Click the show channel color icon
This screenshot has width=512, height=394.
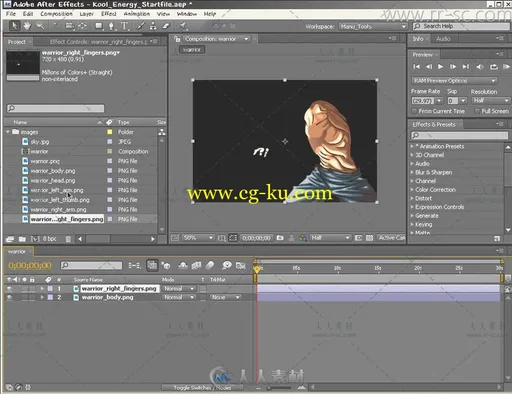point(303,238)
